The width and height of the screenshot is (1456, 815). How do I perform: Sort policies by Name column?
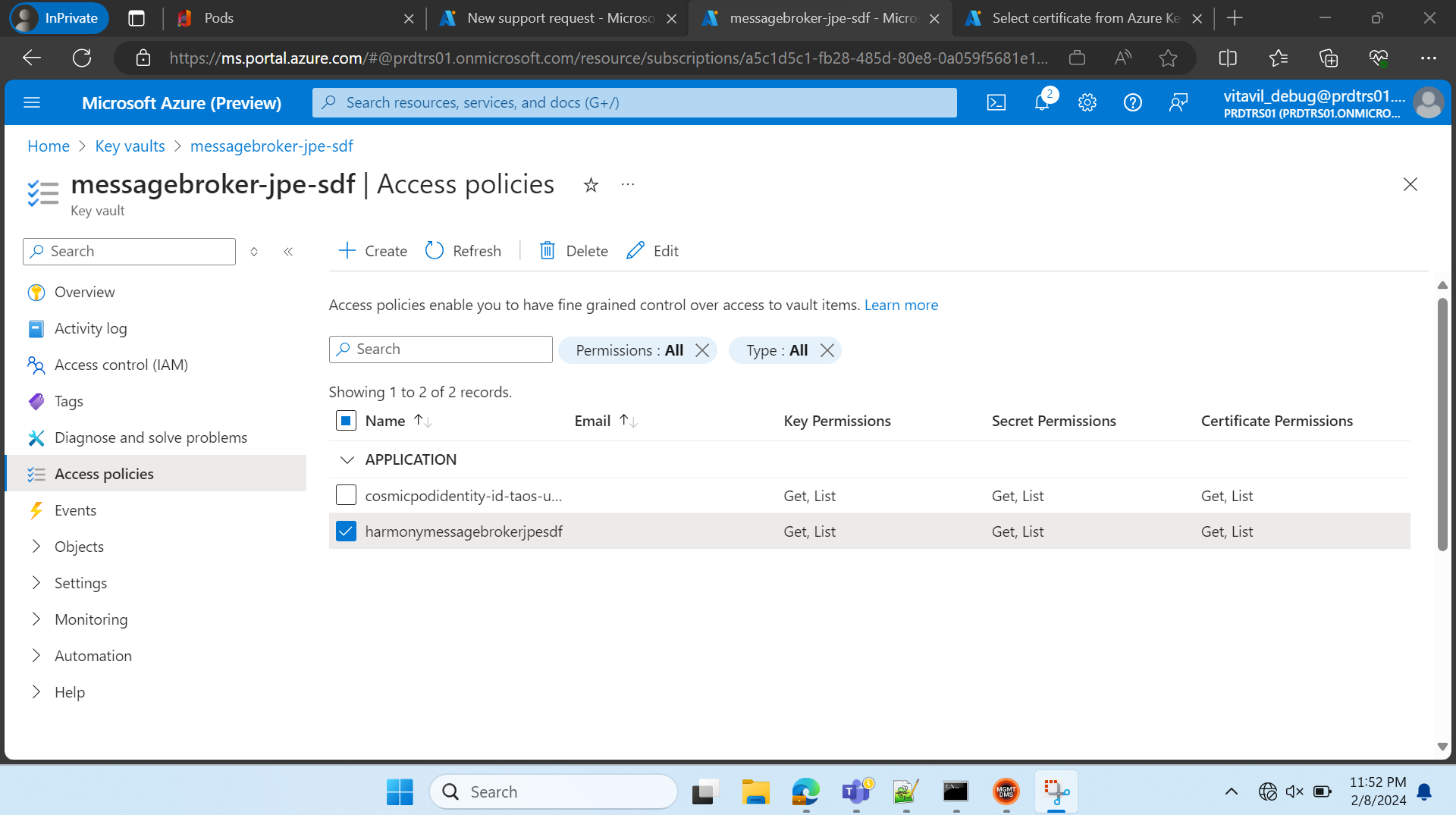(x=398, y=421)
